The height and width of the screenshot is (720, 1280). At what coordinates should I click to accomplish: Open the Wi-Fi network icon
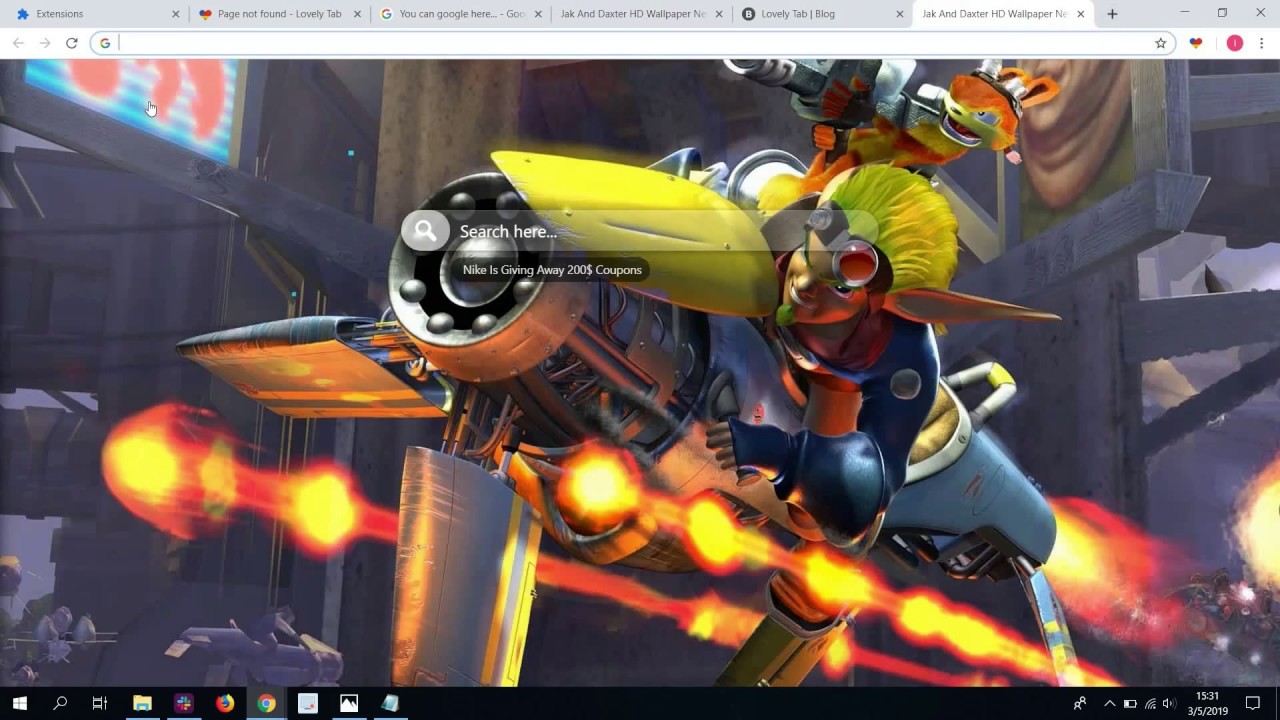click(x=1150, y=703)
